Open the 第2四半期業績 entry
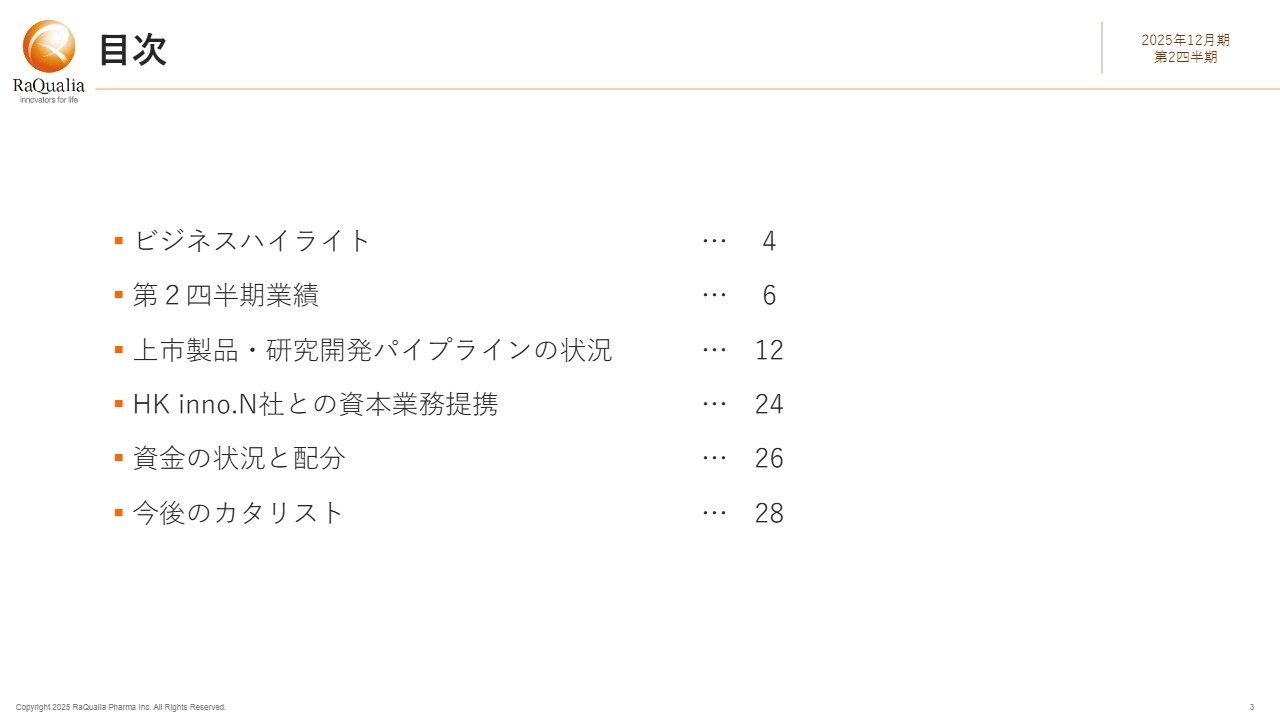This screenshot has width=1280, height=720. point(226,295)
